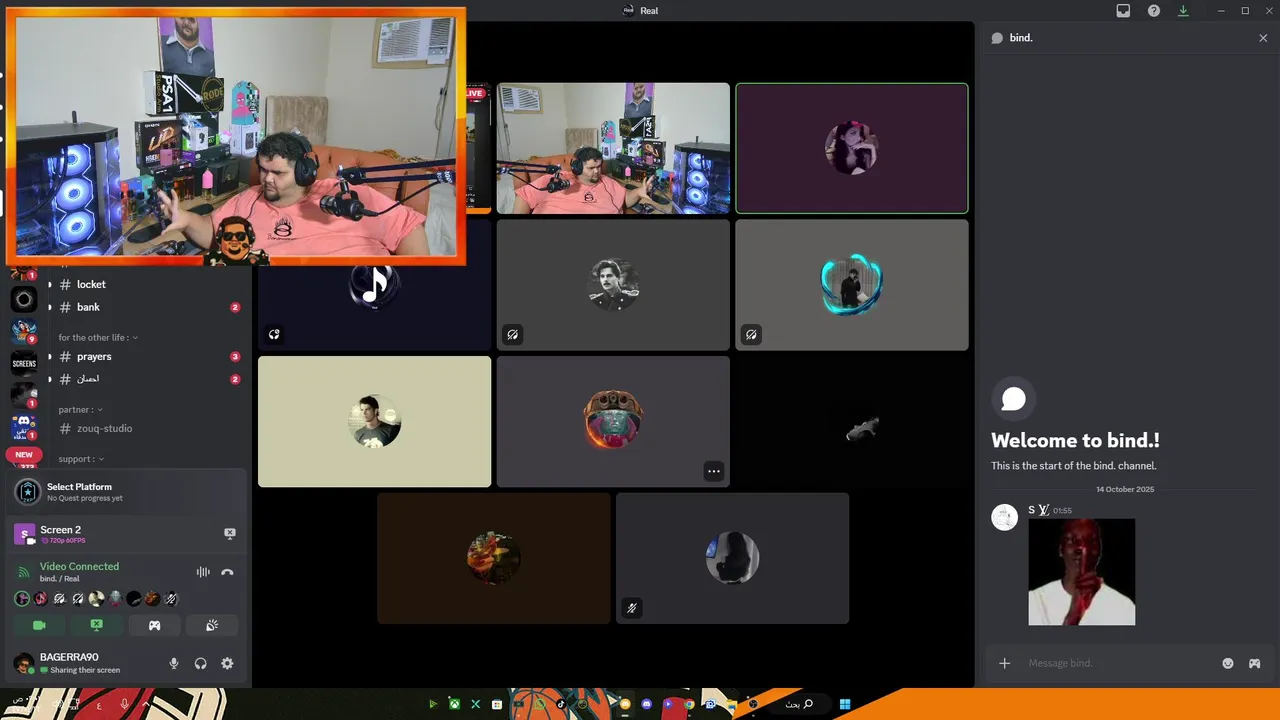The width and height of the screenshot is (1280, 720).
Task: Click the NEW unread mentions pill
Action: click(24, 454)
